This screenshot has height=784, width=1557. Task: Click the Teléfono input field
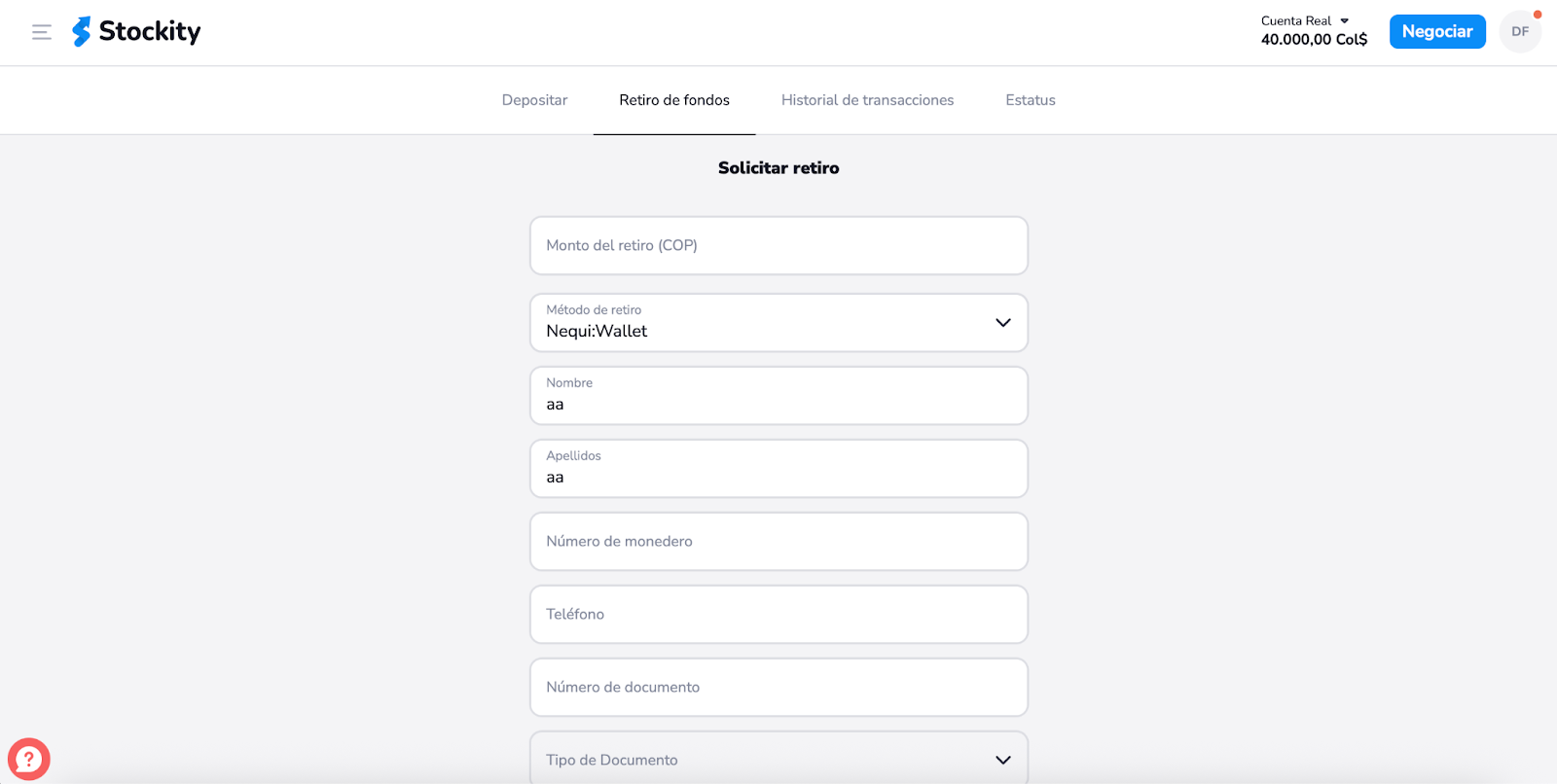coord(778,615)
